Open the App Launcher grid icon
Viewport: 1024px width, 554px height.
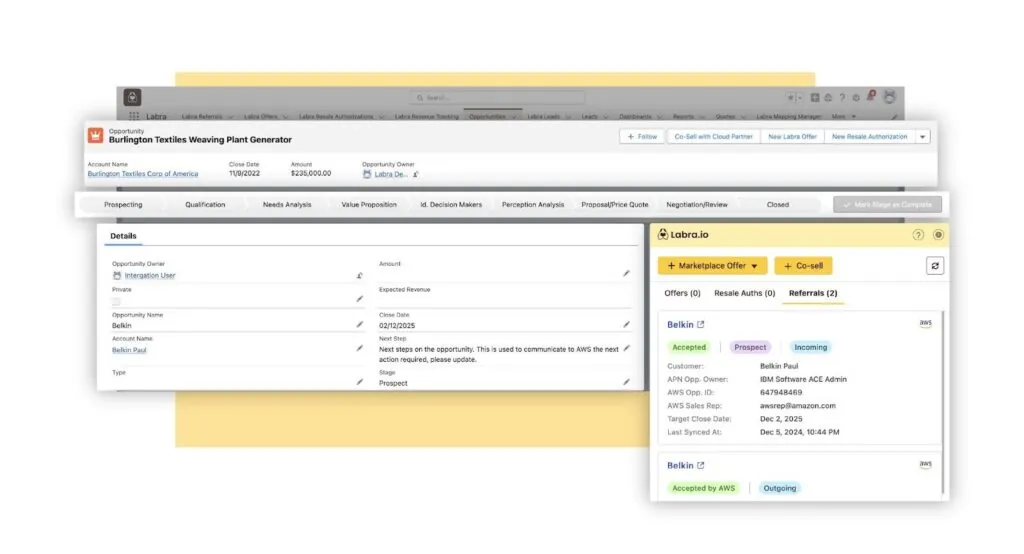[134, 116]
